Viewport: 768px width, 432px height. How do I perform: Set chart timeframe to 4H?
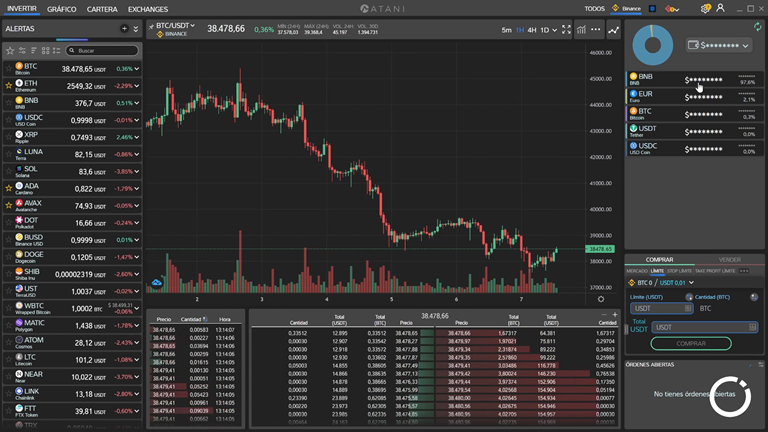(532, 30)
